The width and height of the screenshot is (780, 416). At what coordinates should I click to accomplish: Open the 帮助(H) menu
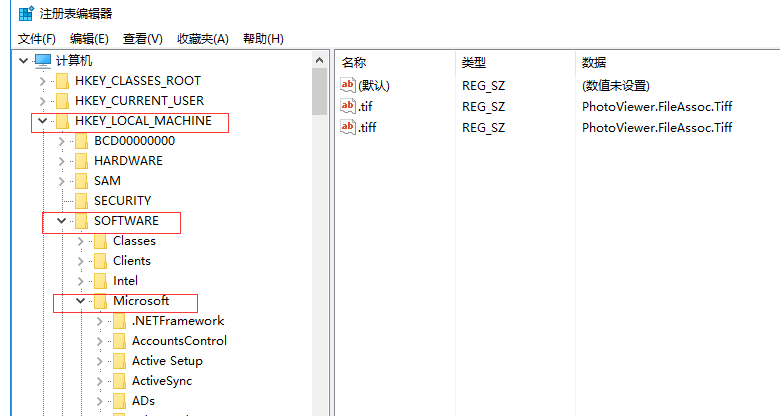[263, 39]
